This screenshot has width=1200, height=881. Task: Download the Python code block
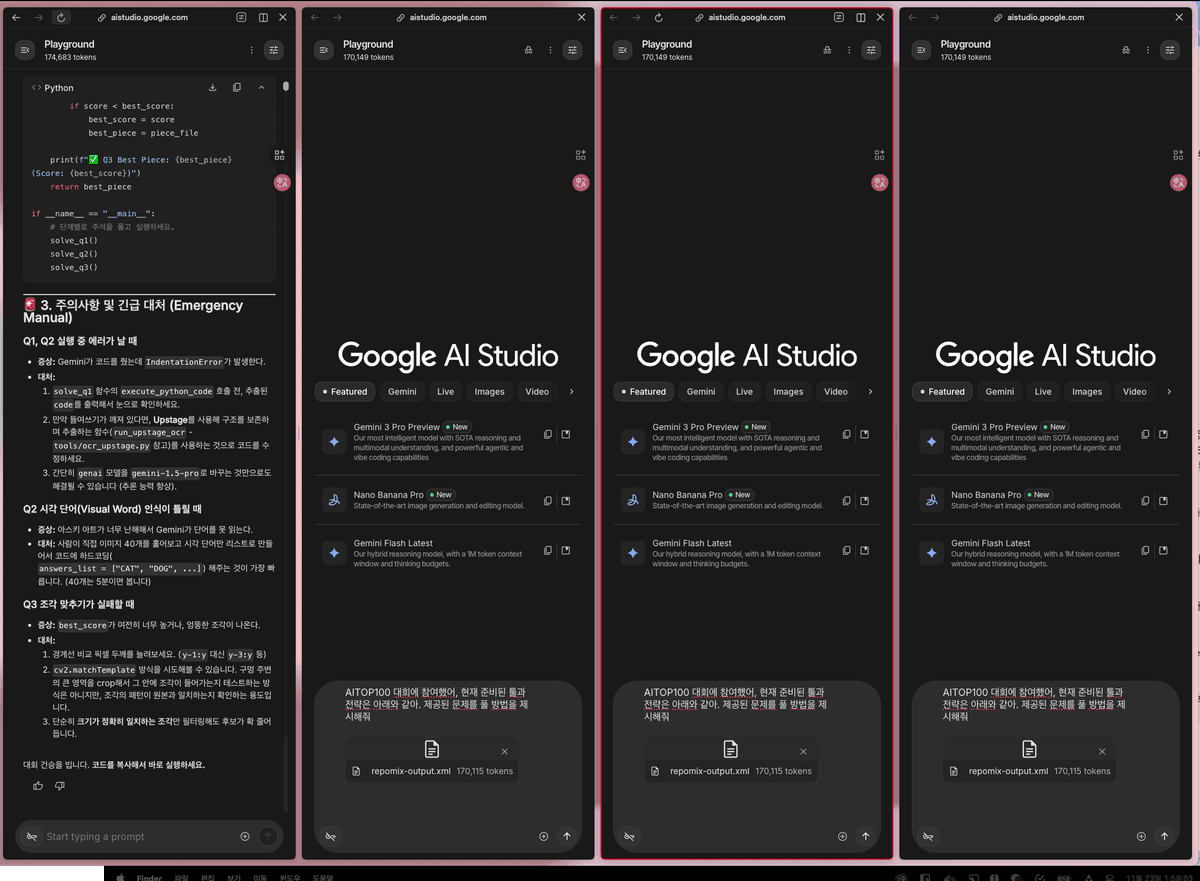coord(213,87)
